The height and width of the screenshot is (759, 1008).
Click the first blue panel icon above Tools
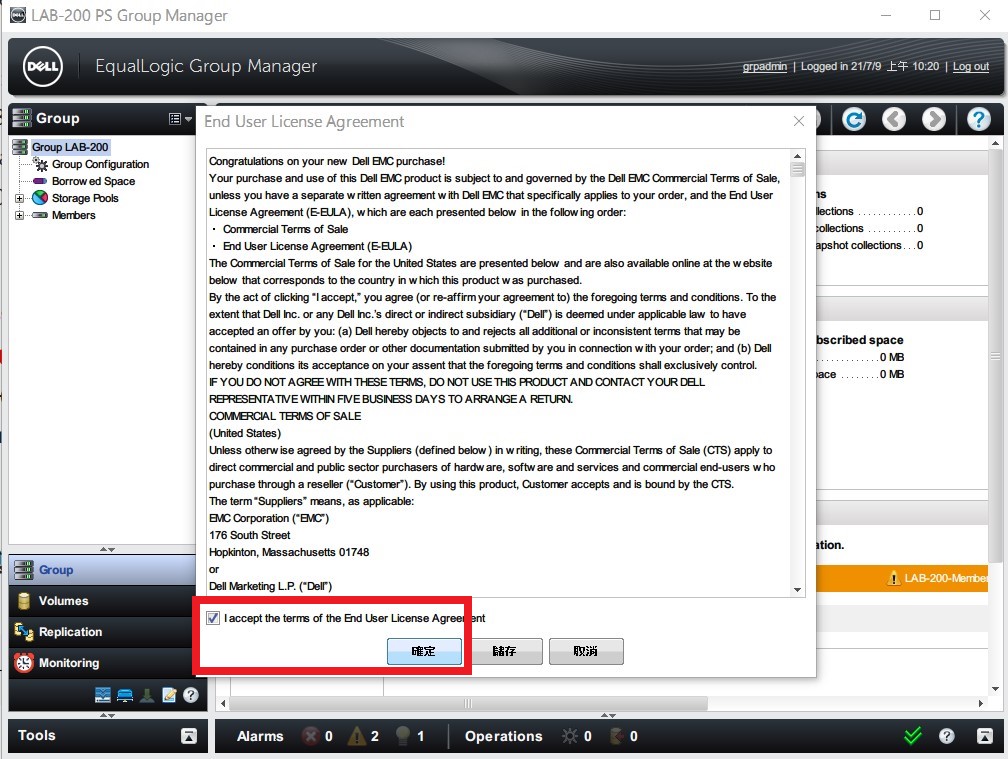tap(103, 695)
